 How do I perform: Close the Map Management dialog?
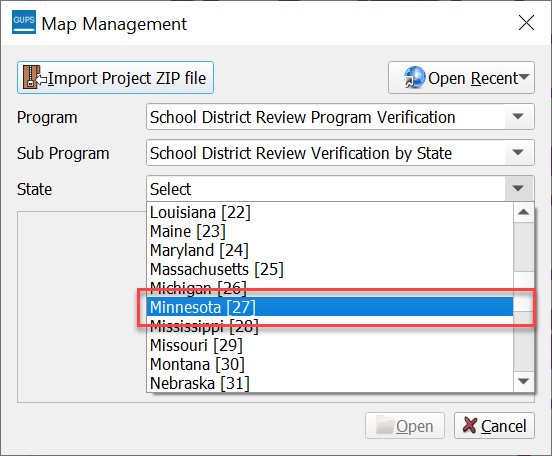click(526, 23)
